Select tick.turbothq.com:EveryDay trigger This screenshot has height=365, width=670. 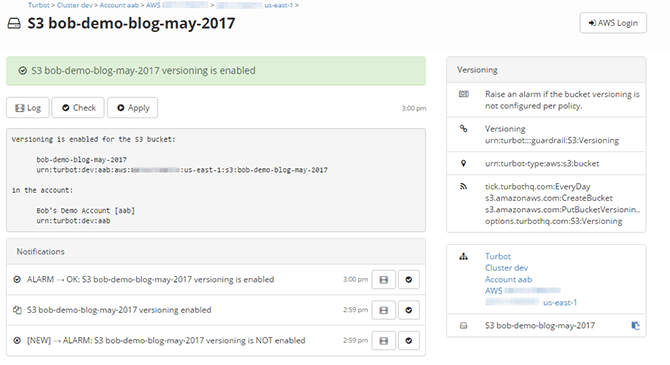tap(538, 186)
